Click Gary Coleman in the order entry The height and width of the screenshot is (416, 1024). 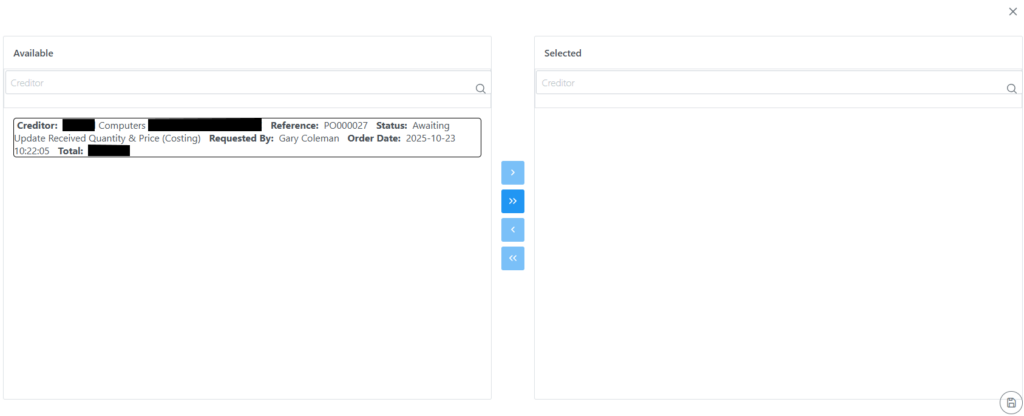[x=308, y=138]
